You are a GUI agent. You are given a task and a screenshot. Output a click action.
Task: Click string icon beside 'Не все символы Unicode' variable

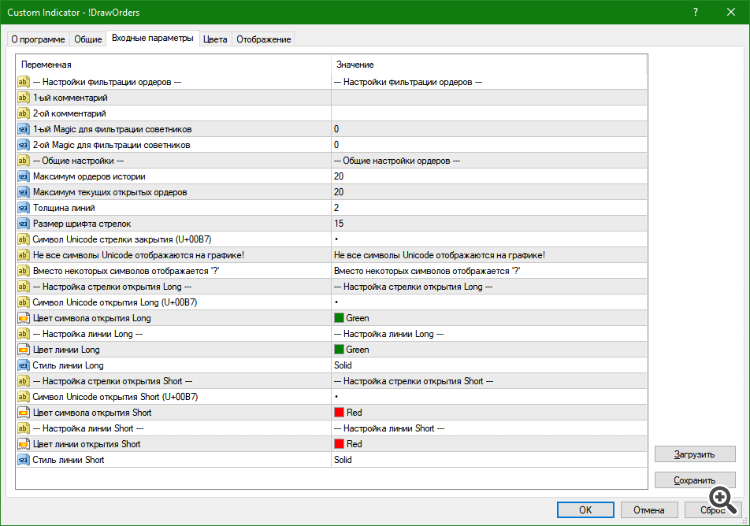[23, 255]
